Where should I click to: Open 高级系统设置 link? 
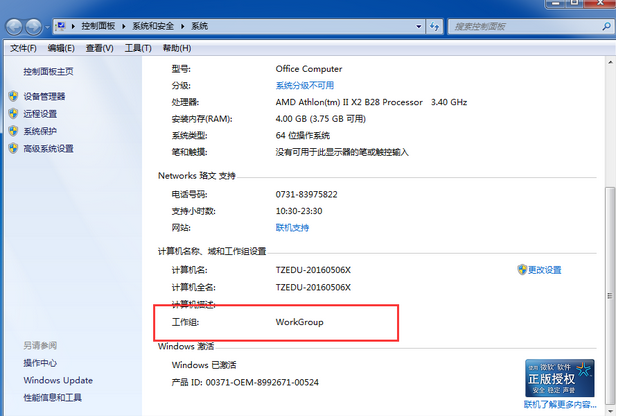tap(48, 148)
